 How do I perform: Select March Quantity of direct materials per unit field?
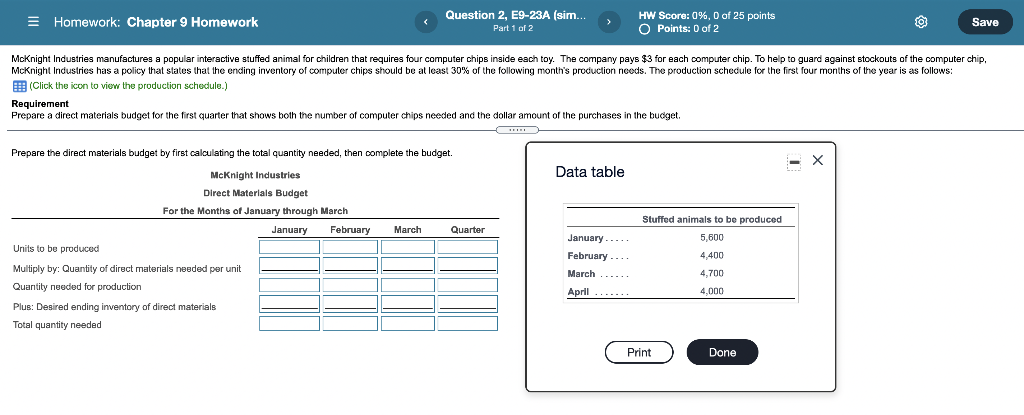coord(408,265)
